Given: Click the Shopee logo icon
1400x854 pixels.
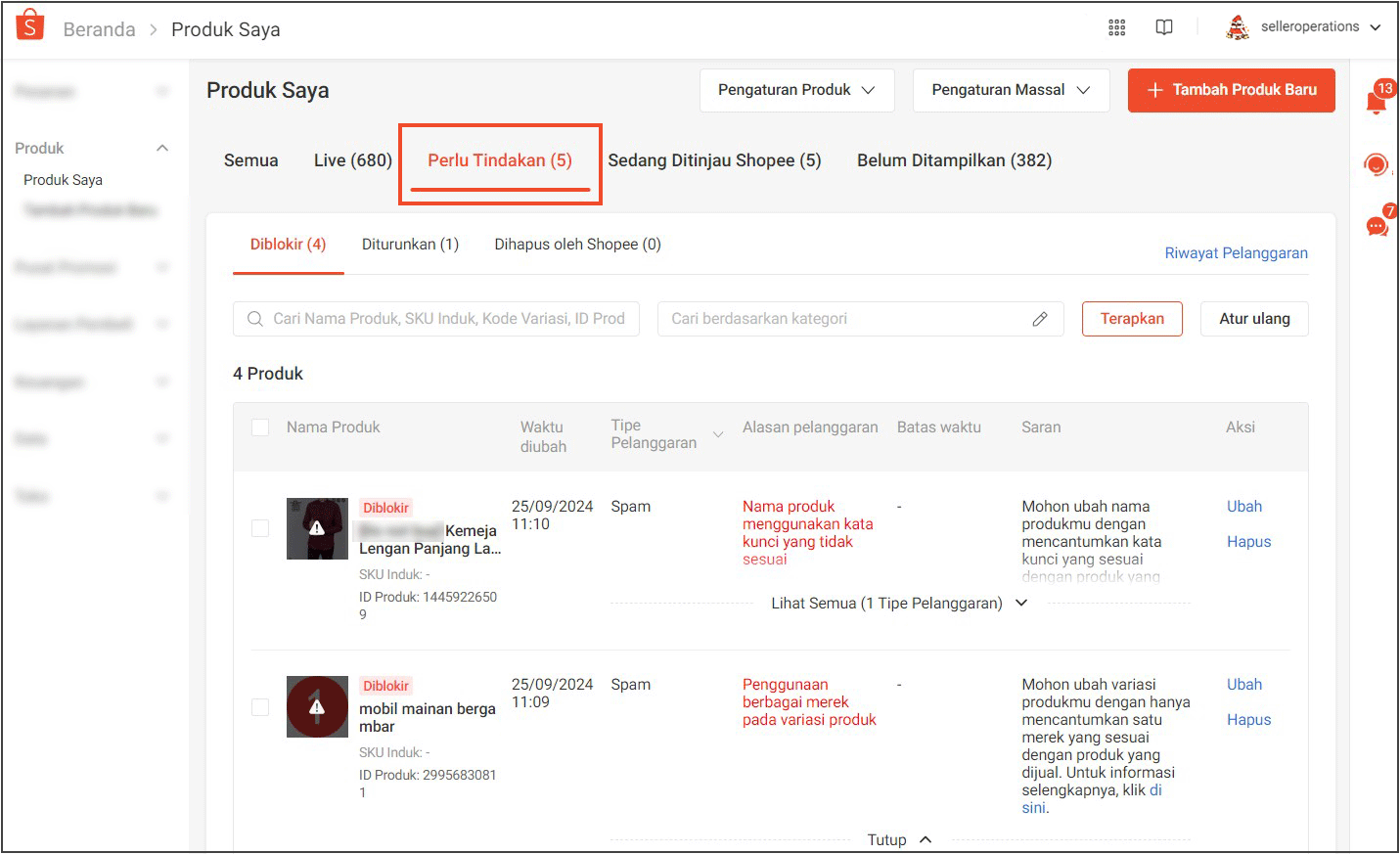Looking at the screenshot, I should (30, 26).
